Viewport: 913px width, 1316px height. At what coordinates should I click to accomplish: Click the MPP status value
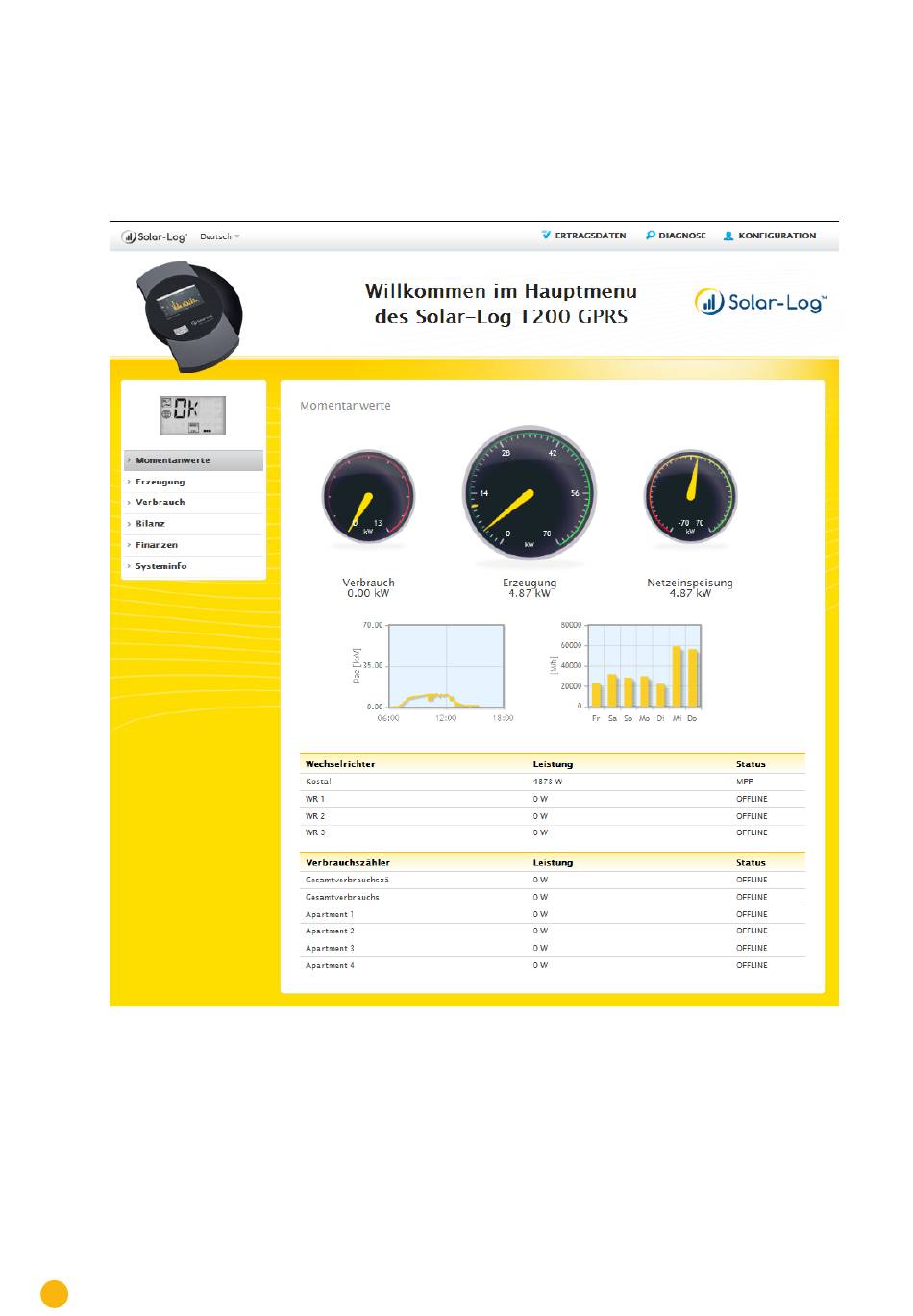tap(745, 782)
